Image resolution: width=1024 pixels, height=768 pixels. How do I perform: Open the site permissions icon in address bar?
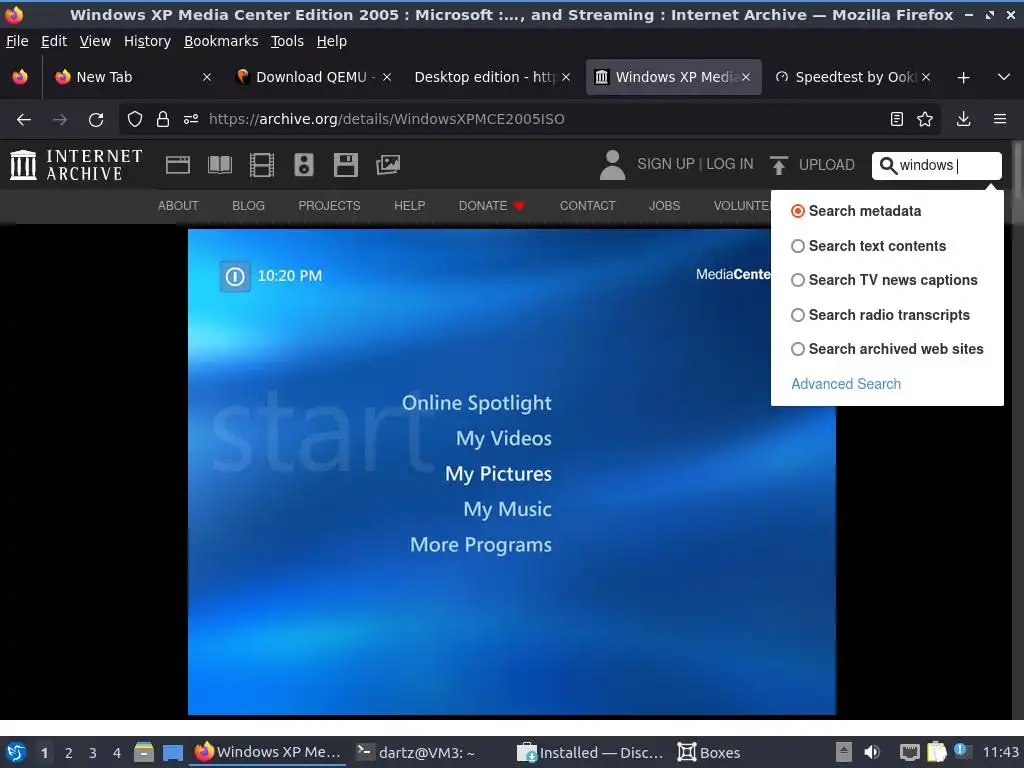point(191,119)
